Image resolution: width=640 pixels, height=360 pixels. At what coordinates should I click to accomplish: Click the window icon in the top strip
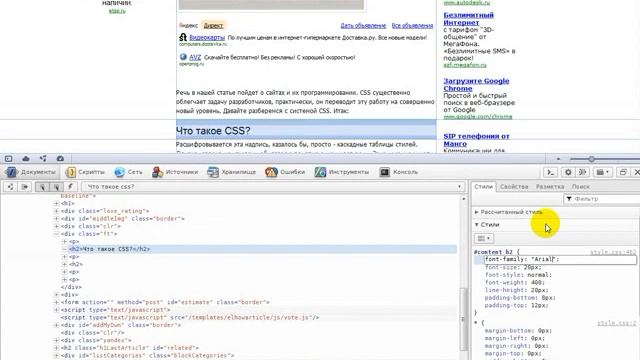click(9, 158)
